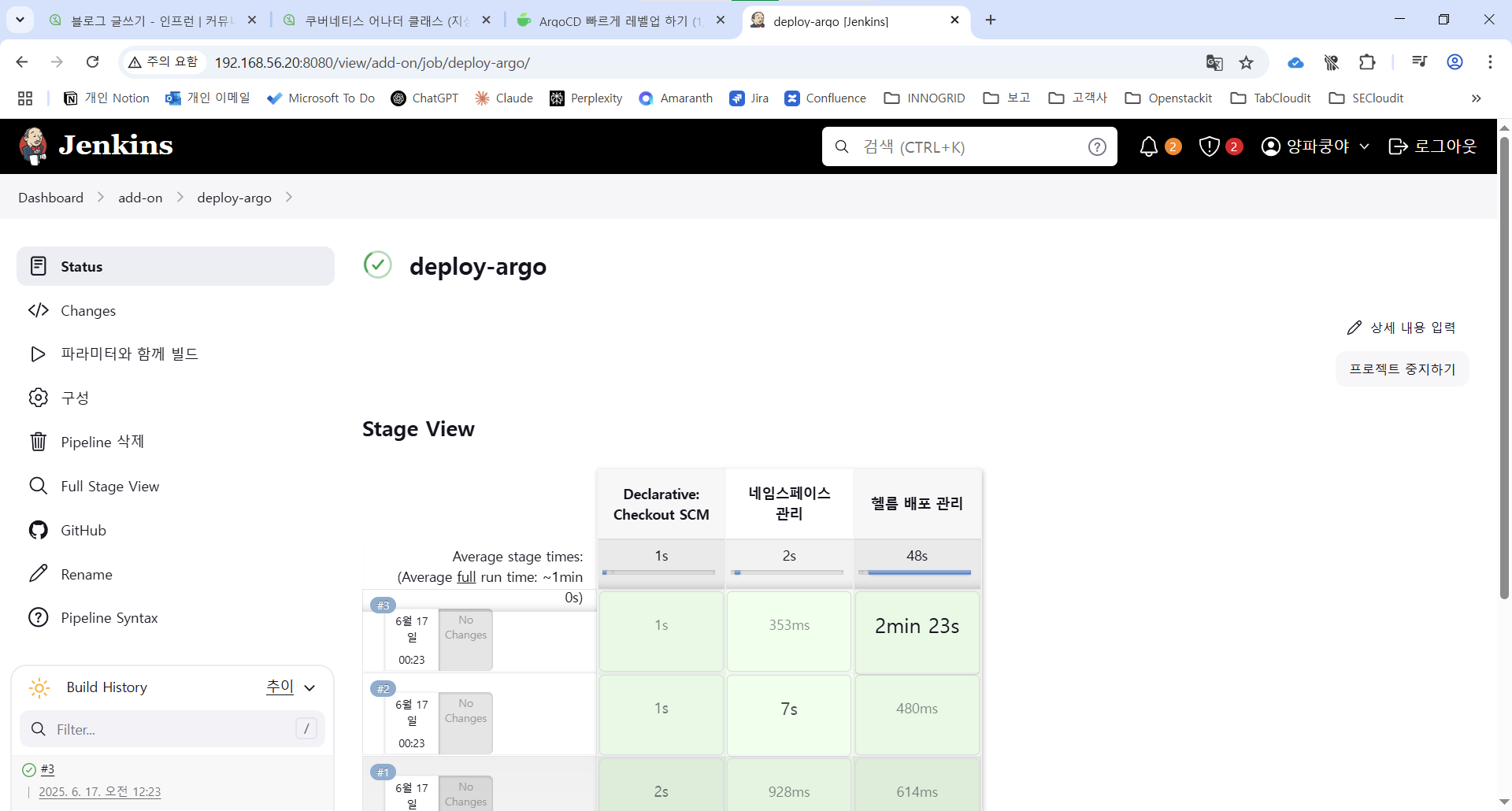Open the security warnings shield icon

pyautogui.click(x=1210, y=146)
